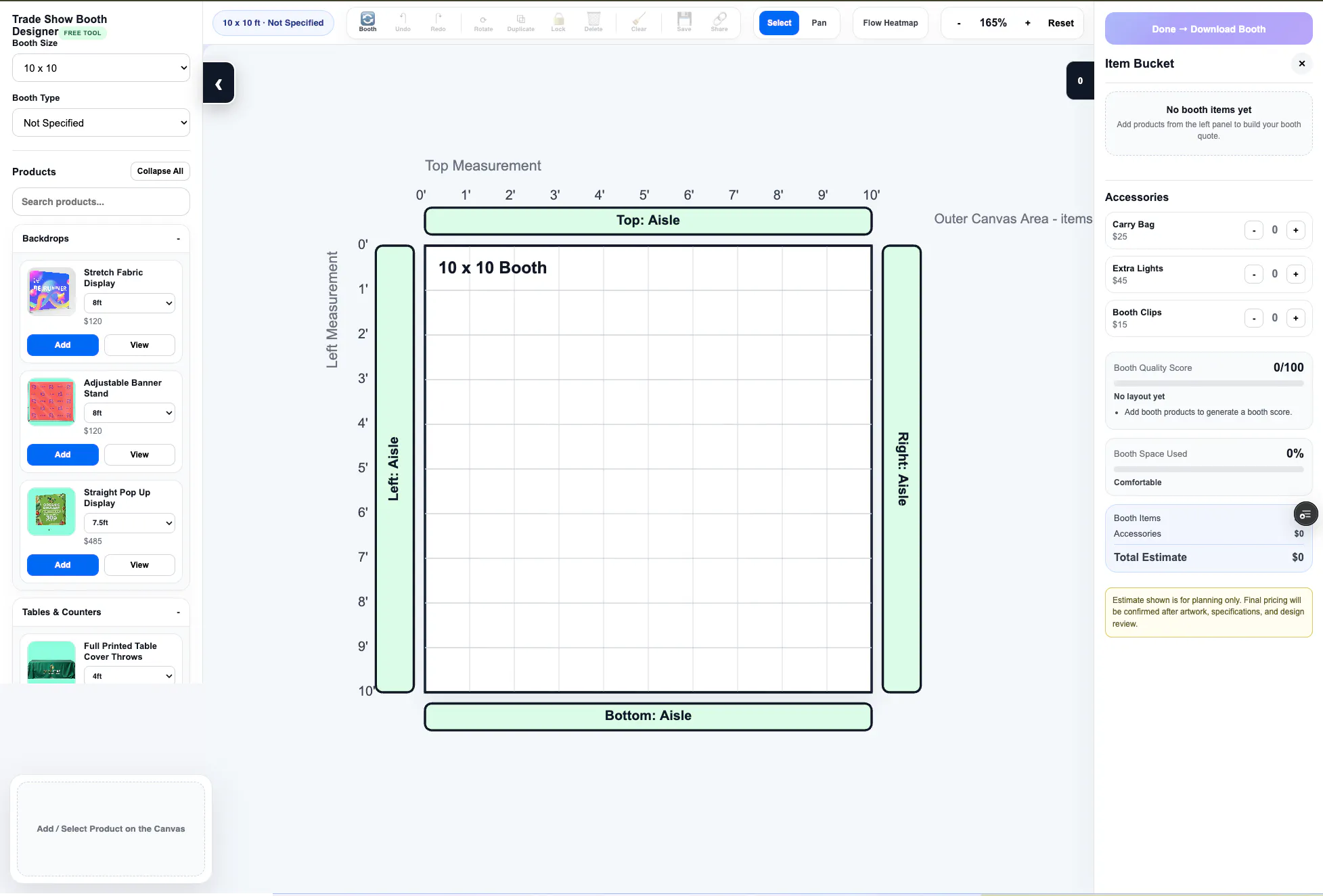Click Collapse All products button
The width and height of the screenshot is (1323, 896).
(x=160, y=171)
